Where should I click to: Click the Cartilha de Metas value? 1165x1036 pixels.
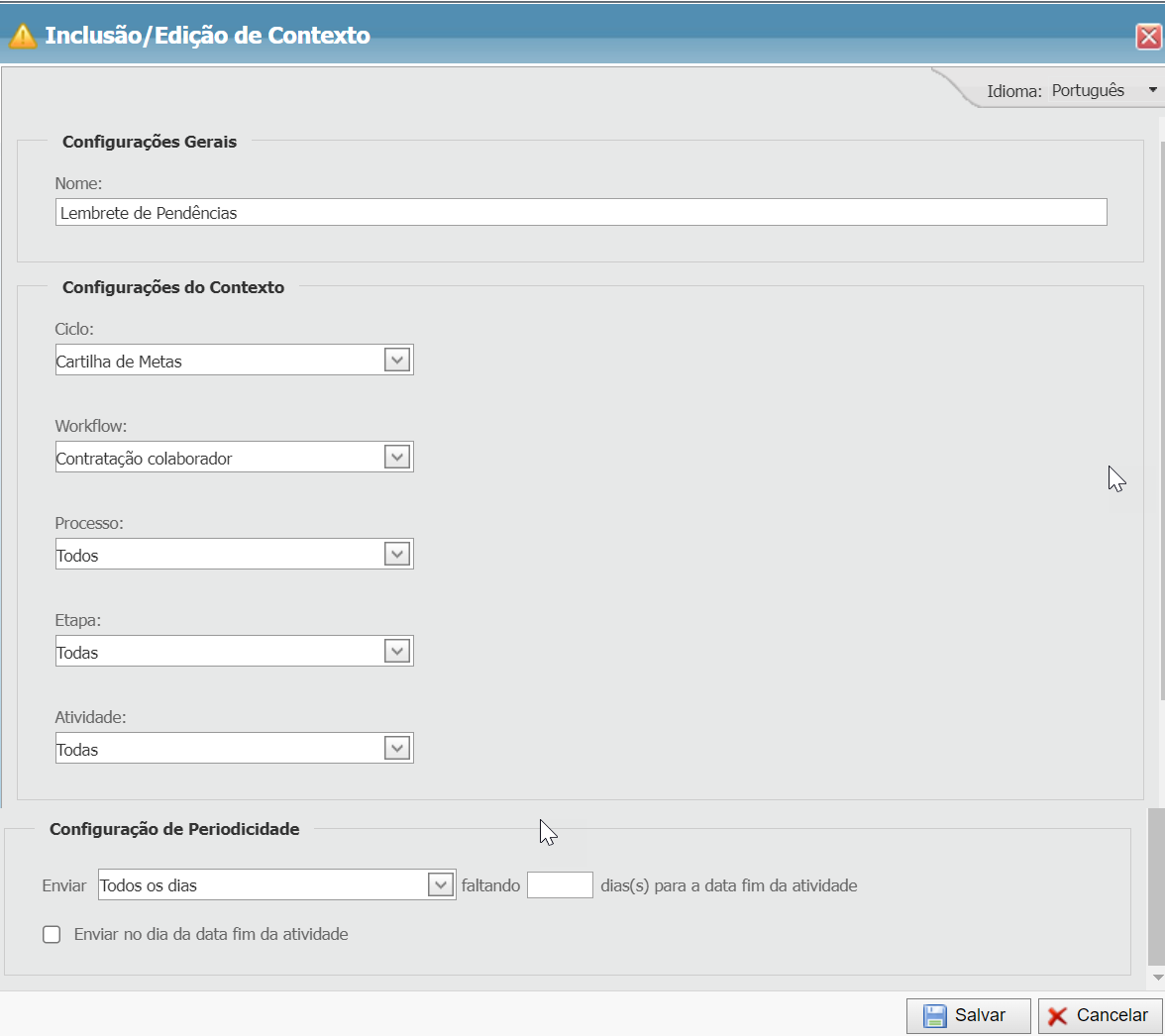pos(119,362)
